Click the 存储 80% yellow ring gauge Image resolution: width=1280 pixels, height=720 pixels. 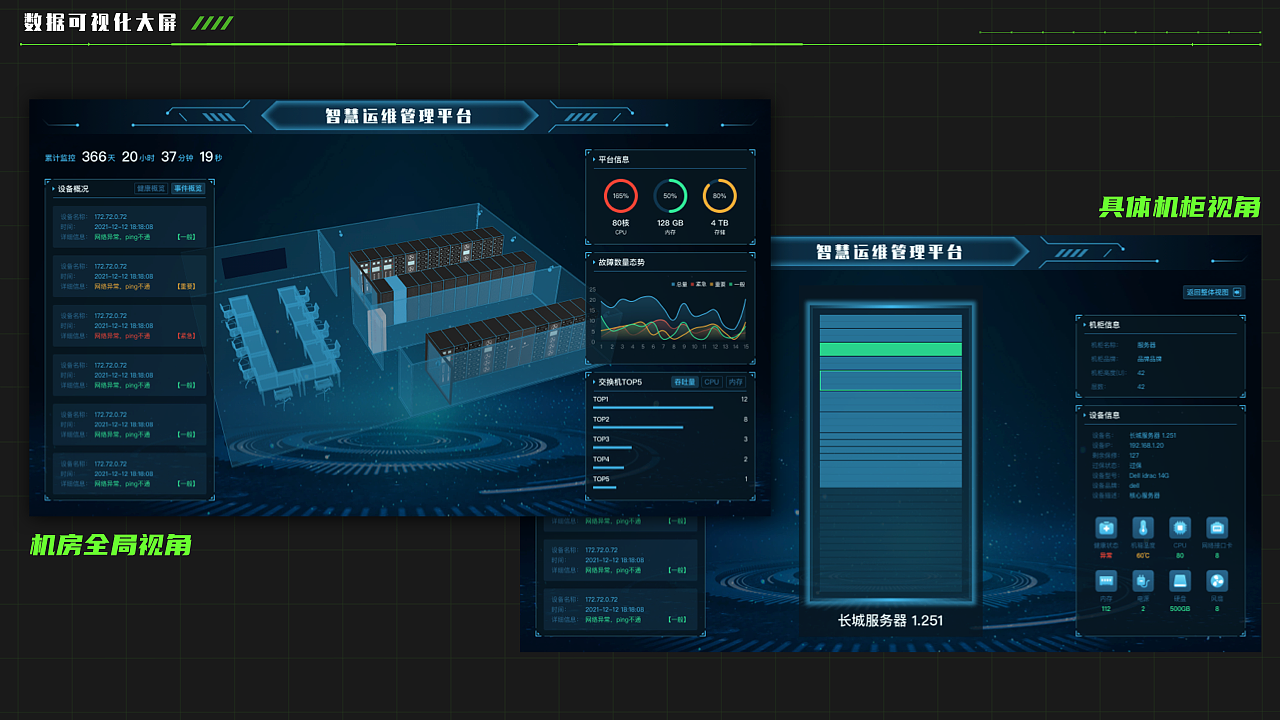(x=720, y=196)
